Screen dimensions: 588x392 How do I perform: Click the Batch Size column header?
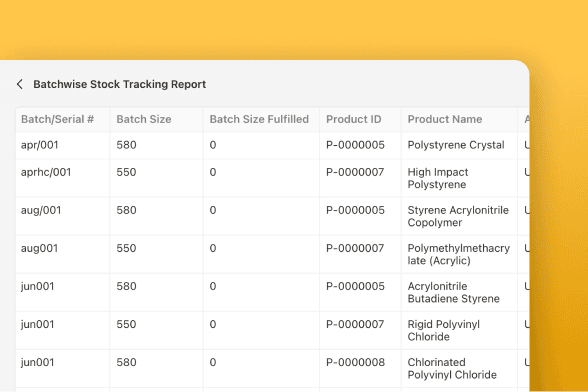point(144,119)
